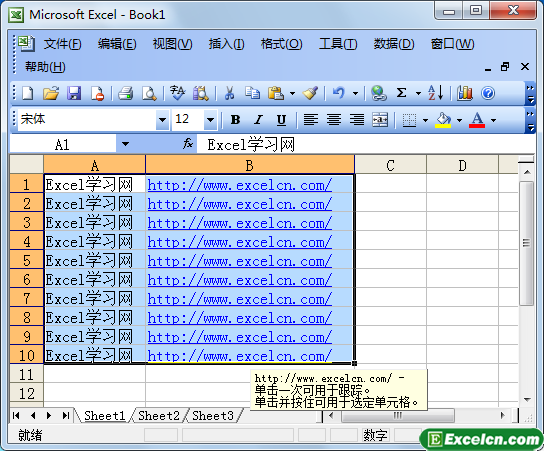This screenshot has width=544, height=451.
Task: Select the Format Painter brush
Action: click(x=310, y=93)
